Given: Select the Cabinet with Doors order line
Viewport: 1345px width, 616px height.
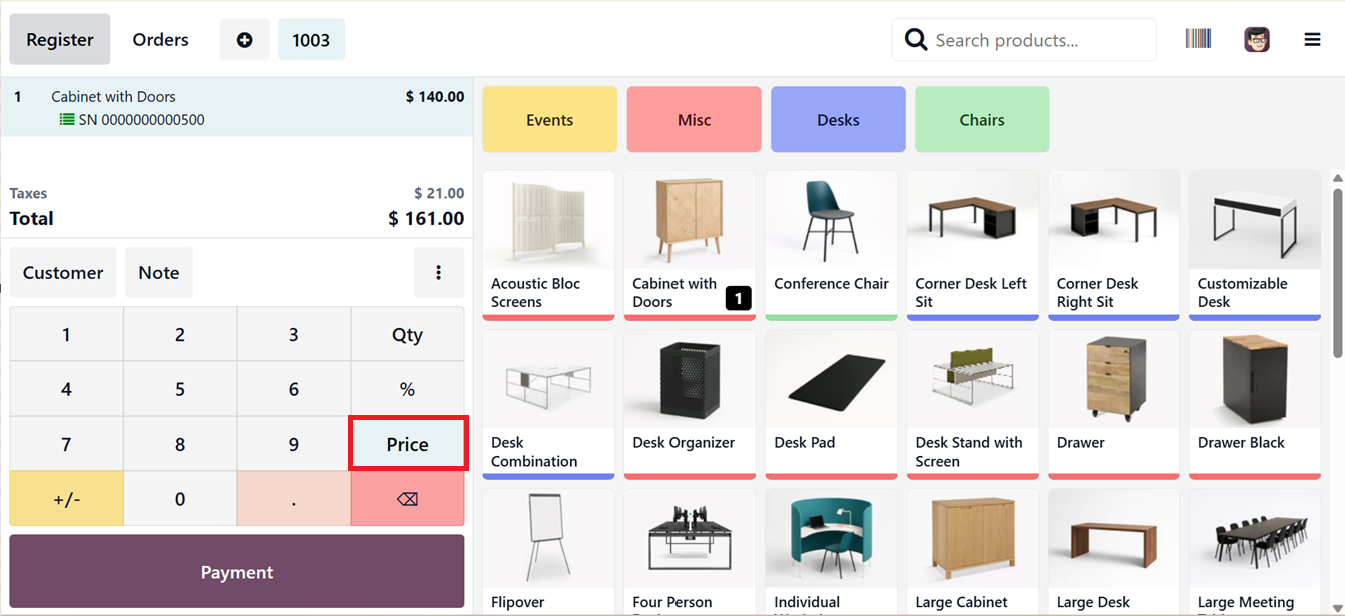Looking at the screenshot, I should pyautogui.click(x=236, y=107).
